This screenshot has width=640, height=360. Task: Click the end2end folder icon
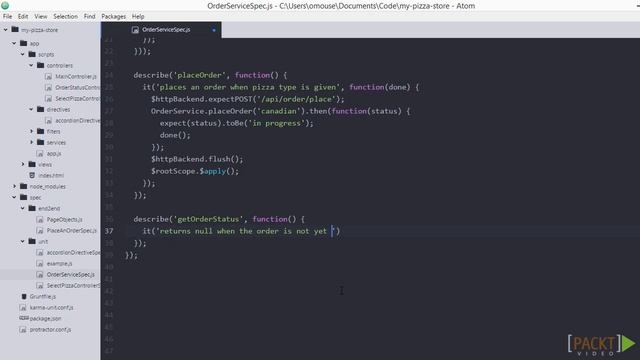click(32, 208)
